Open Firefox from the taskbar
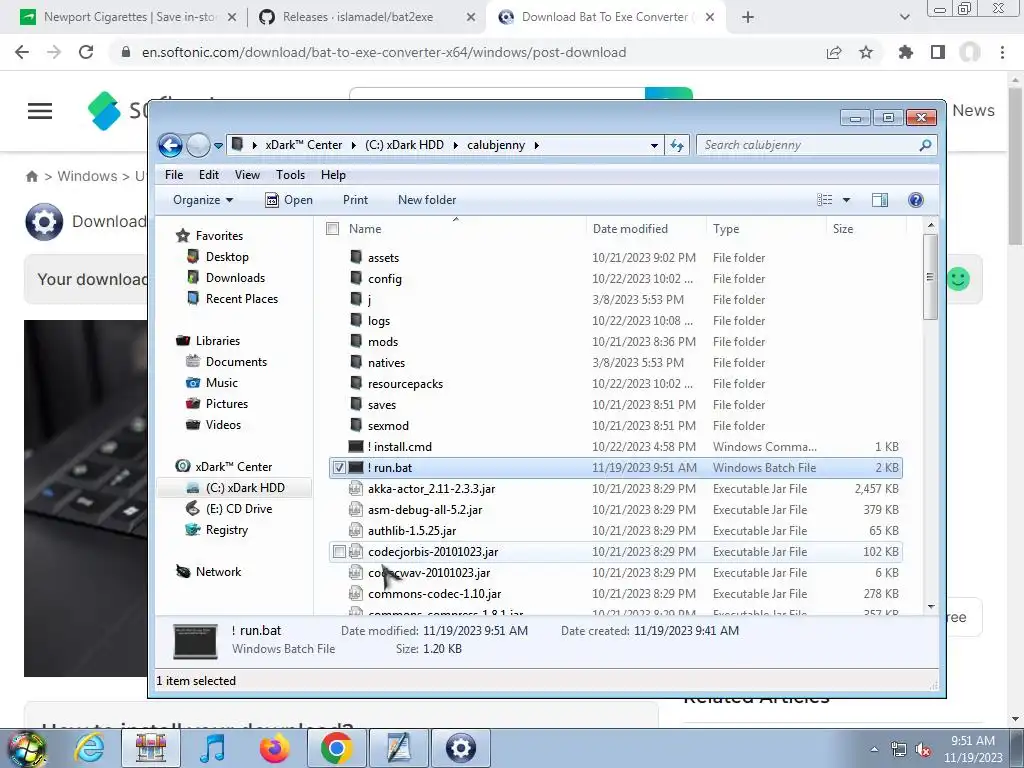The width and height of the screenshot is (1024, 768). coord(275,748)
